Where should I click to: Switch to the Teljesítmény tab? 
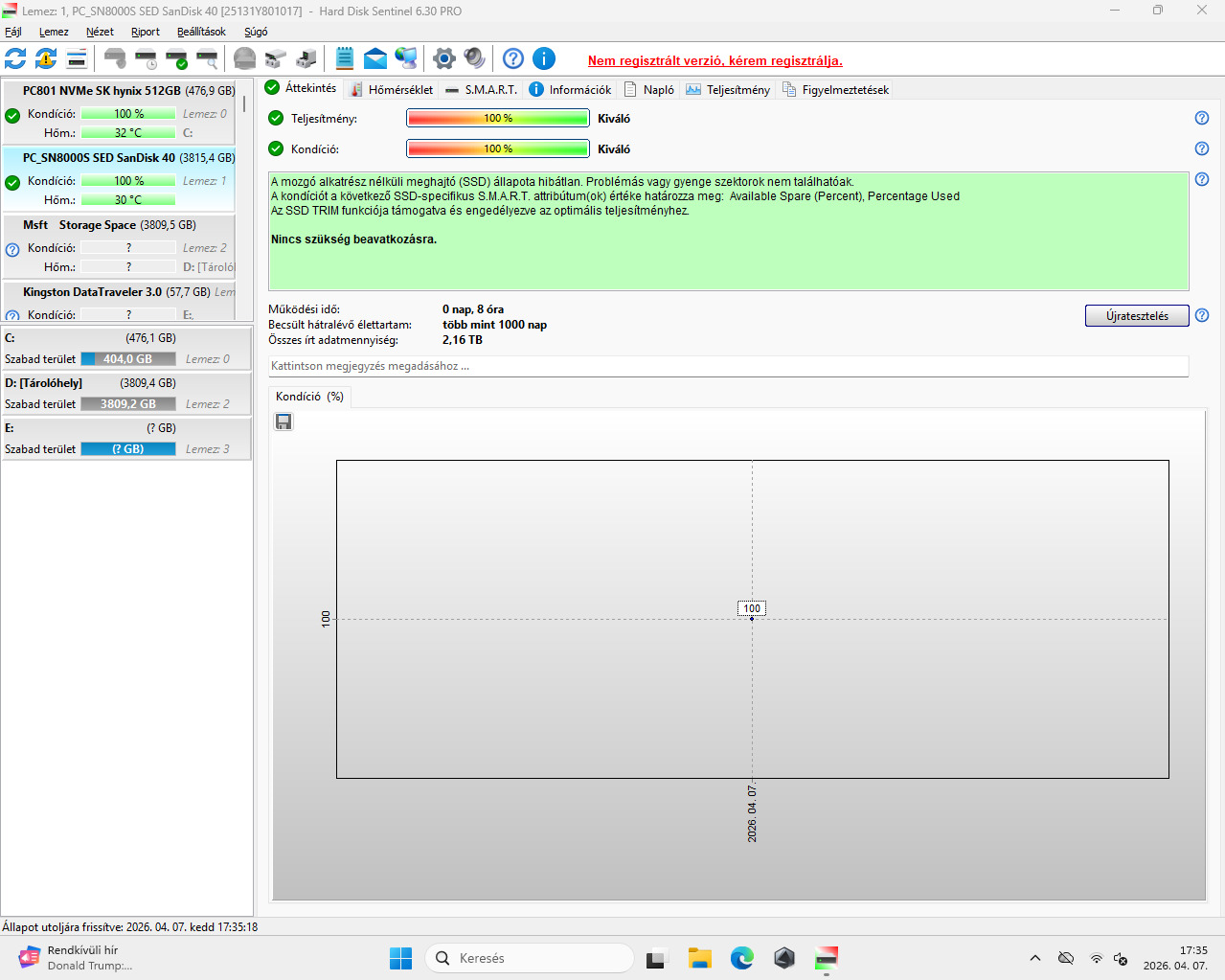[x=728, y=89]
